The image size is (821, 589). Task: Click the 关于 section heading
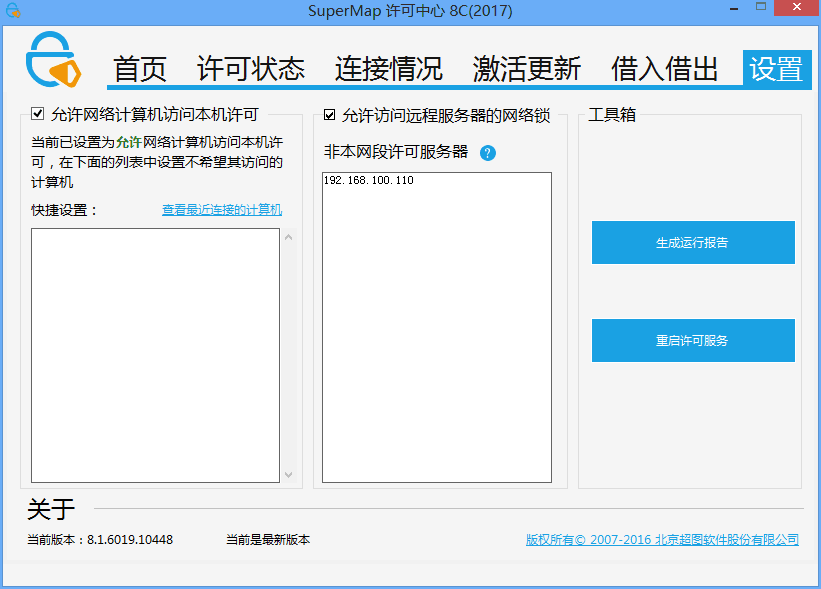point(51,509)
